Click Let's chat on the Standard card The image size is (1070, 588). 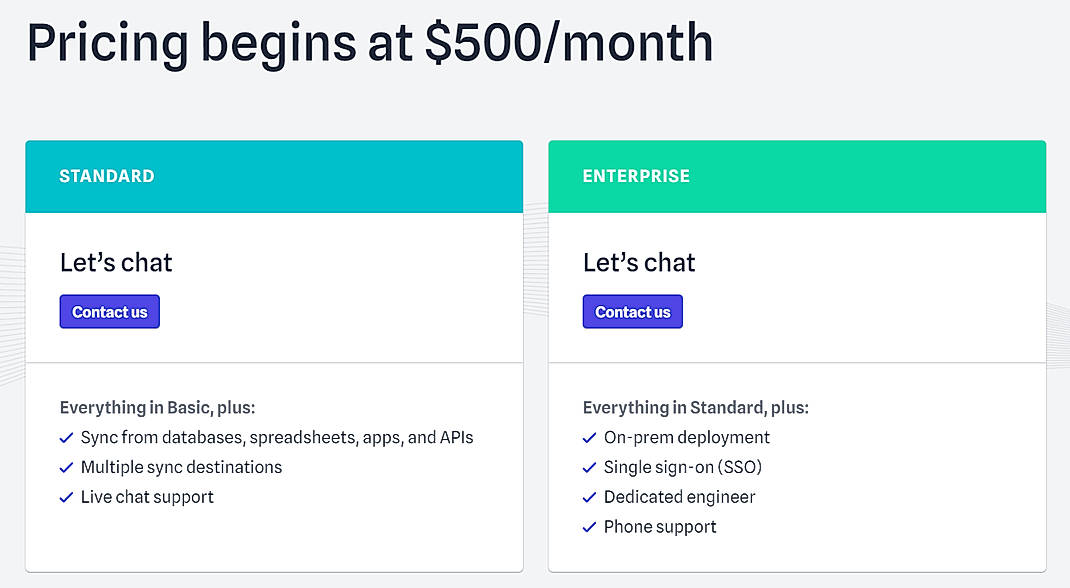(116, 262)
